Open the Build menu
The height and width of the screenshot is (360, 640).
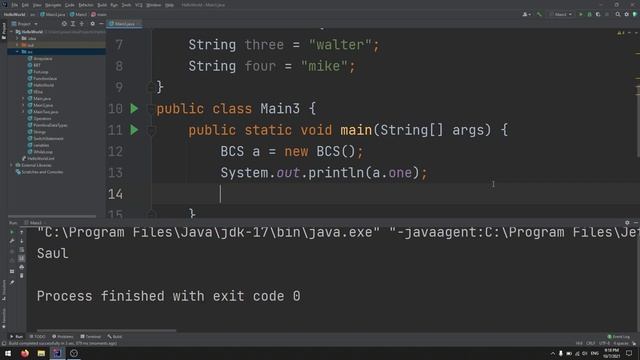tap(102, 5)
